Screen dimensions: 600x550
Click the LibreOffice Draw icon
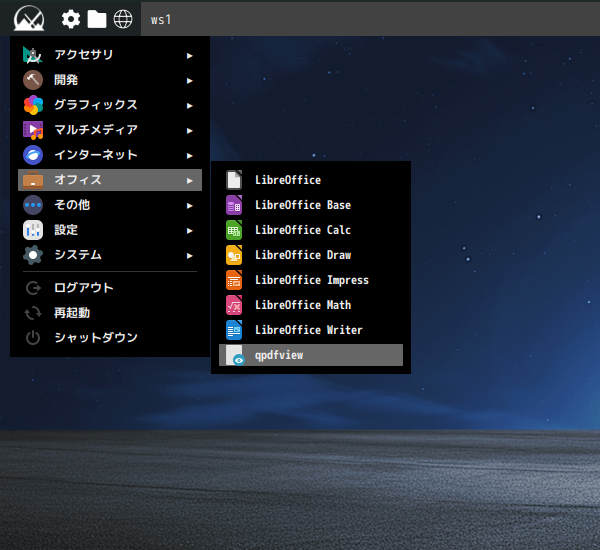[234, 255]
